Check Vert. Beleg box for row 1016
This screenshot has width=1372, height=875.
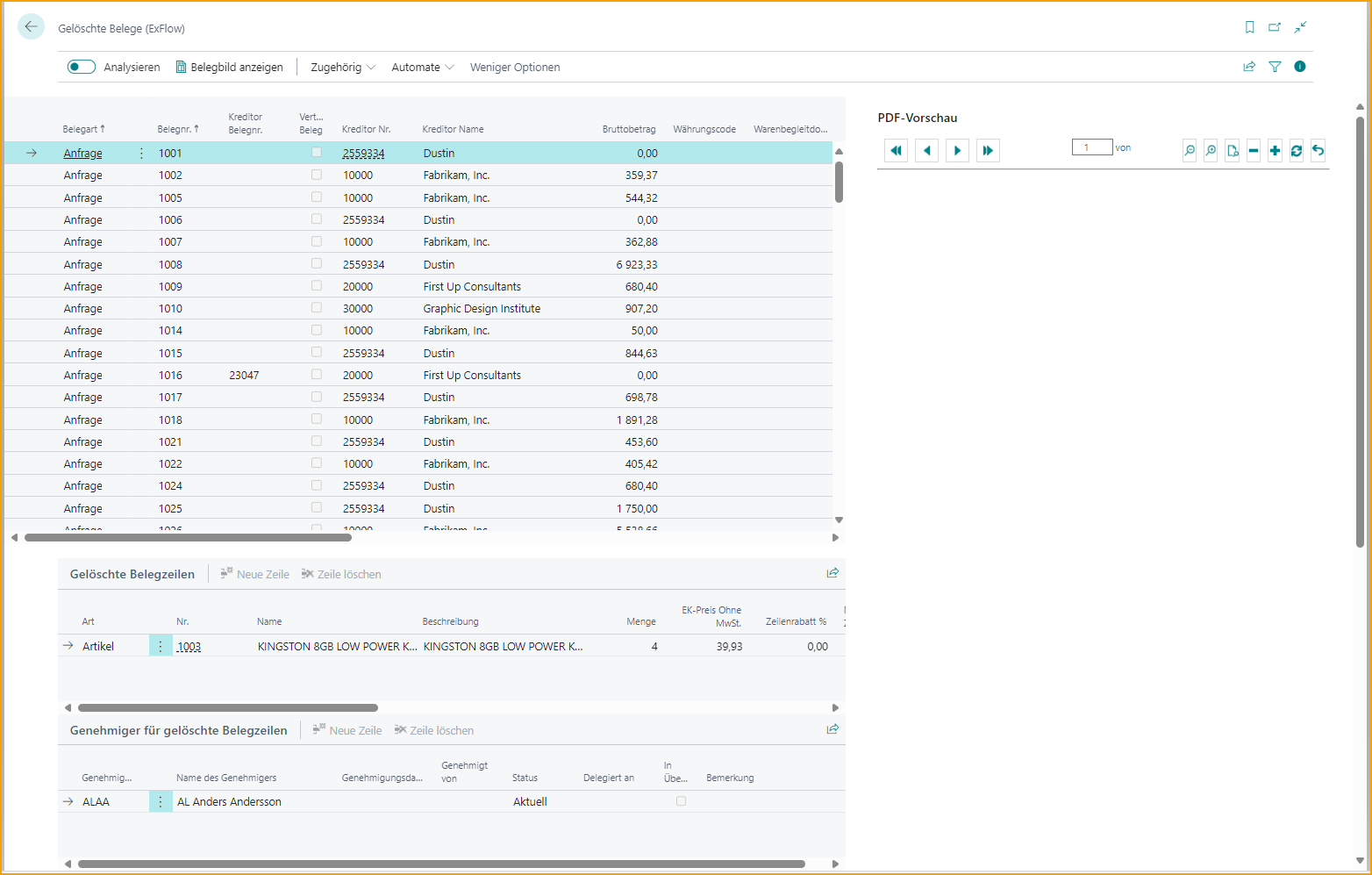pos(317,374)
